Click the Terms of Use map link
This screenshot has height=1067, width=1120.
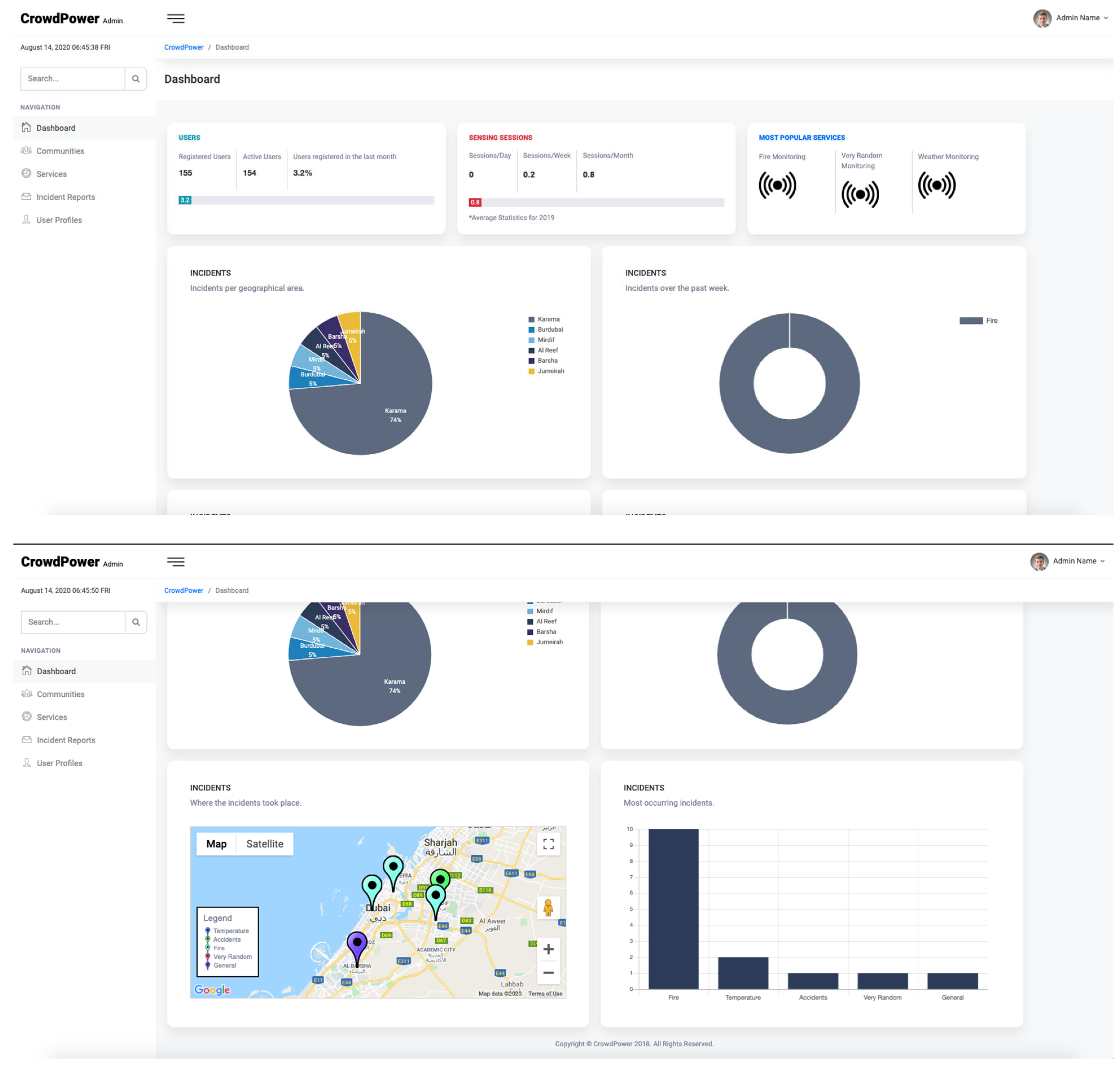point(545,994)
